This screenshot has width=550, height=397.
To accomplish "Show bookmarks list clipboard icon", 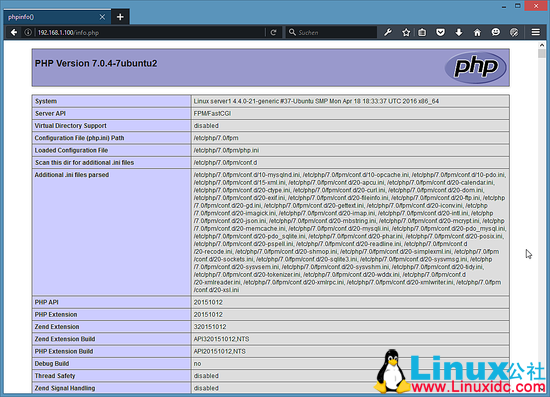I will [x=422, y=33].
